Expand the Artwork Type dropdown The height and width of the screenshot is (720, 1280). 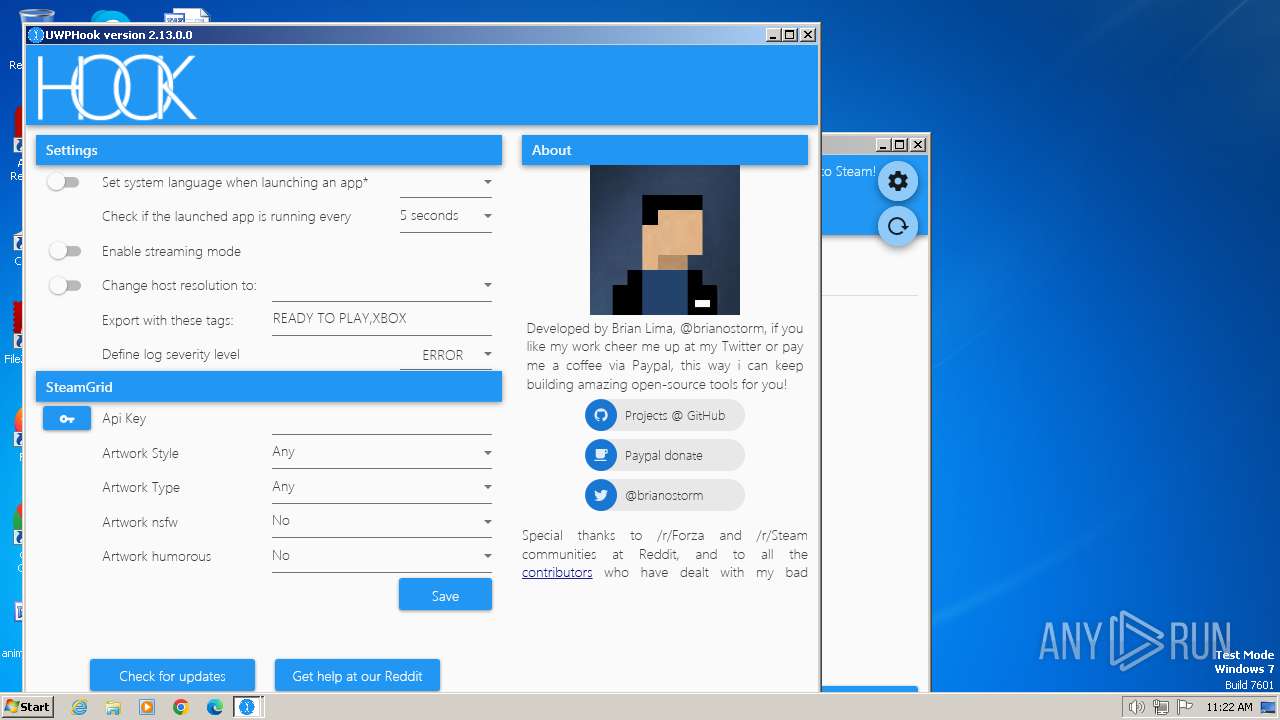point(382,487)
